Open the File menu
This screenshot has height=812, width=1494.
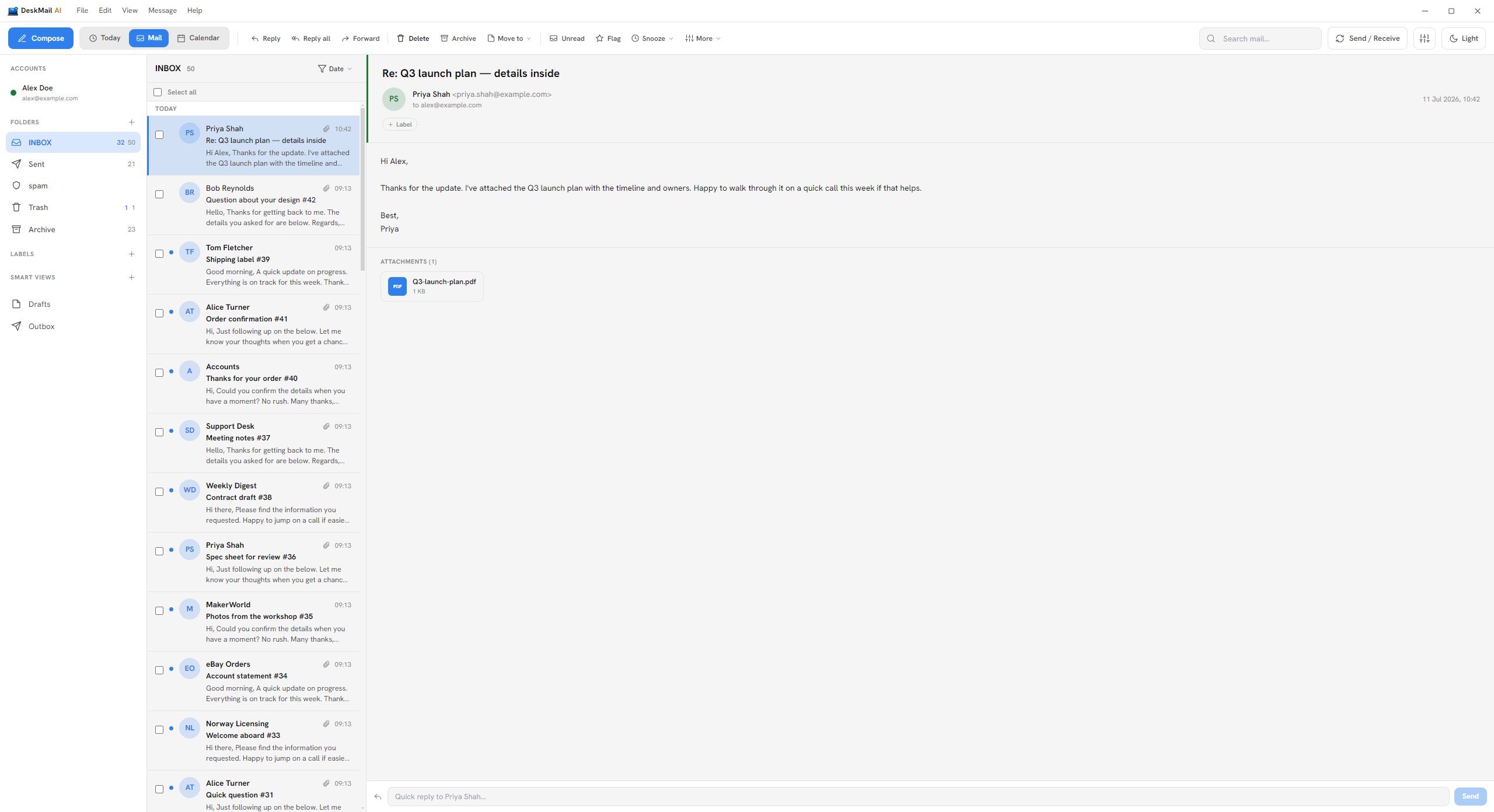(x=82, y=10)
